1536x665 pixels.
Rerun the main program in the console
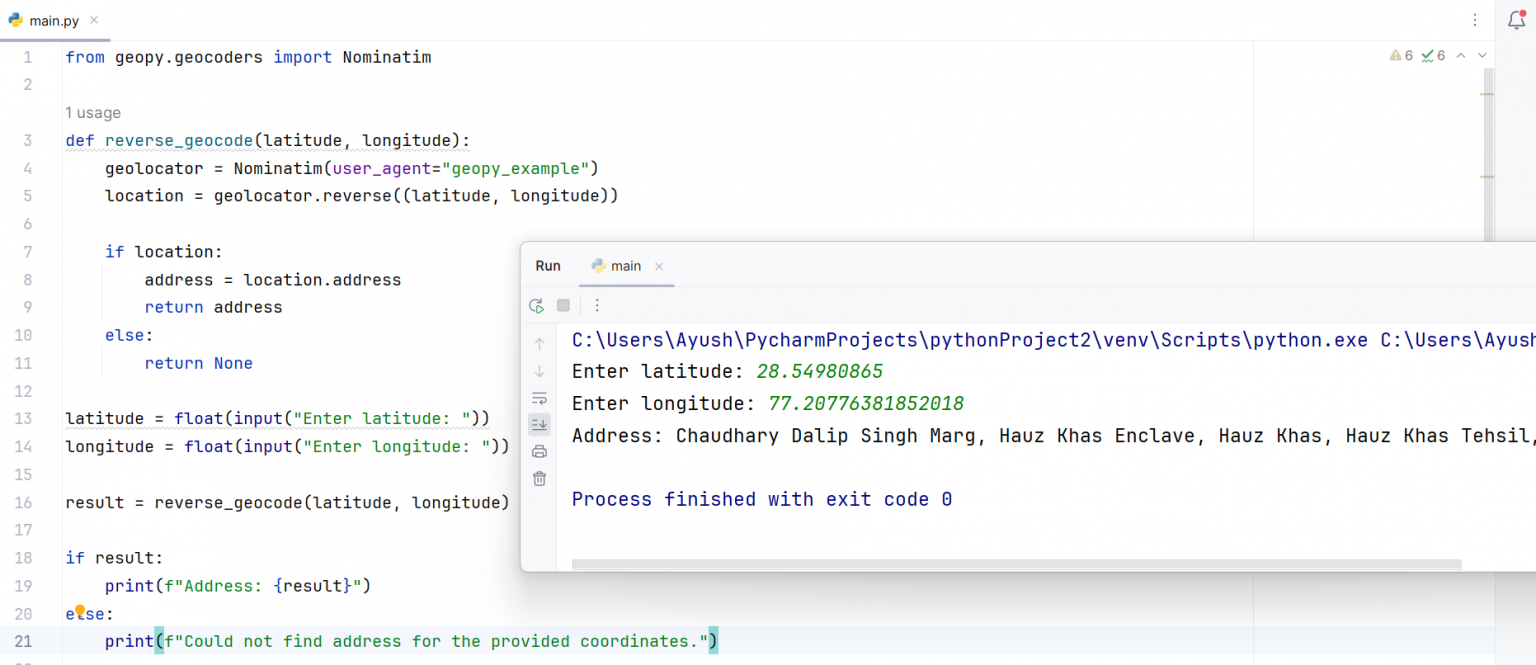point(536,305)
